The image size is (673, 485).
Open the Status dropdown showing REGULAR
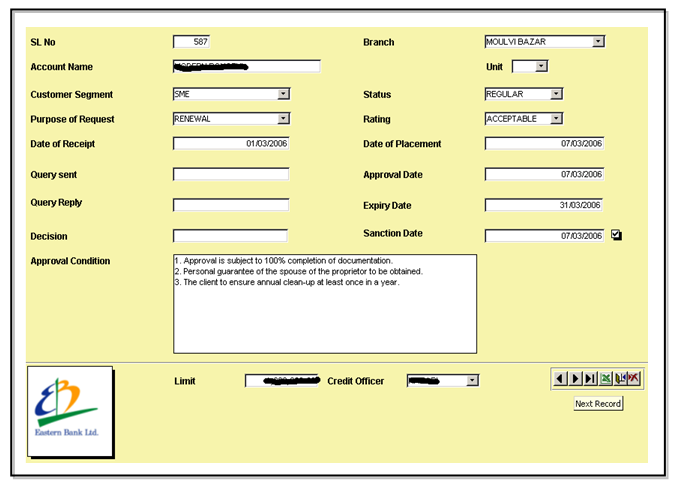tap(556, 94)
